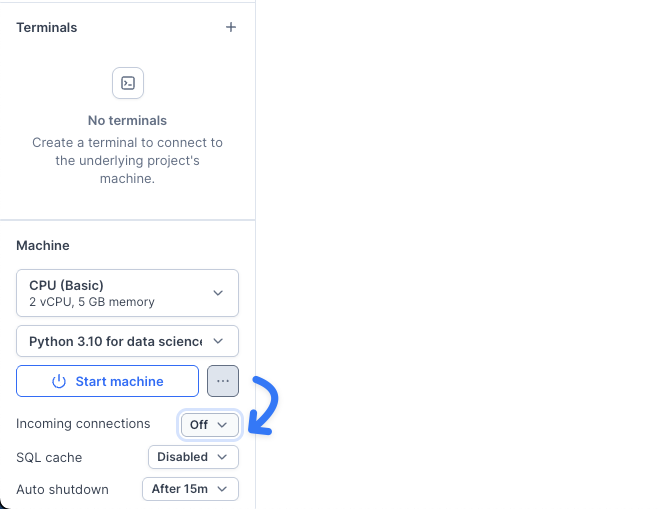Click the Auto shutdown label

62,489
